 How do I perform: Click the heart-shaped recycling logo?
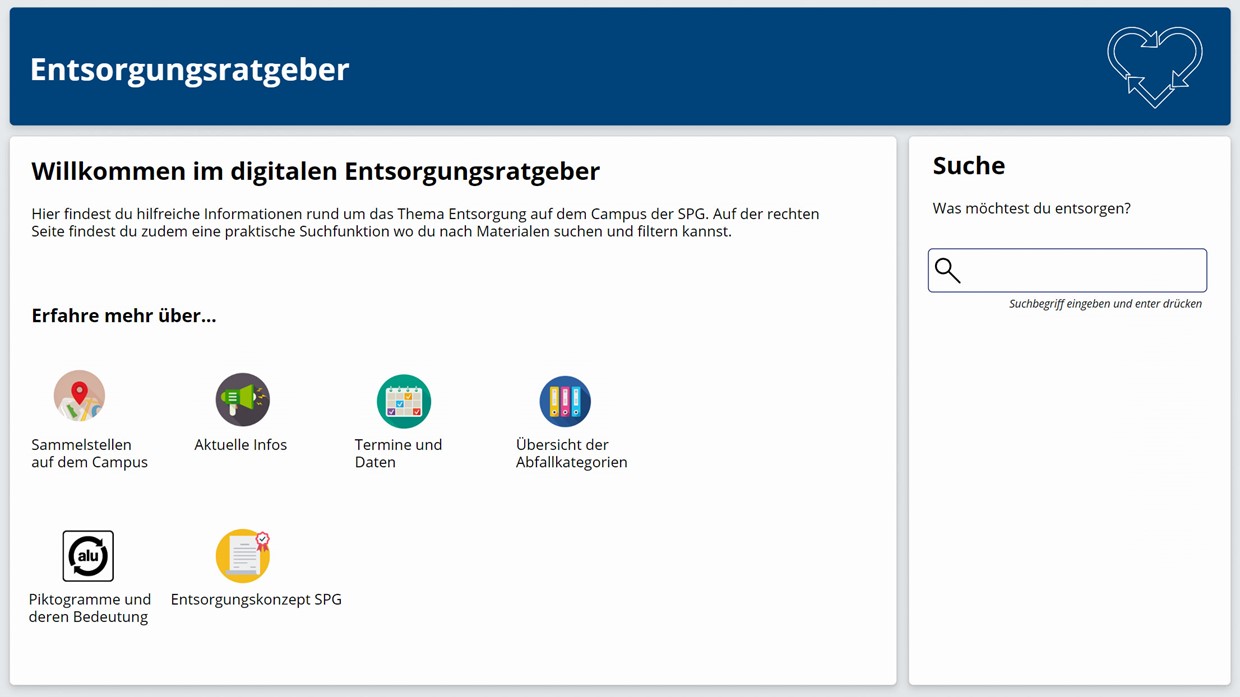pos(1154,66)
